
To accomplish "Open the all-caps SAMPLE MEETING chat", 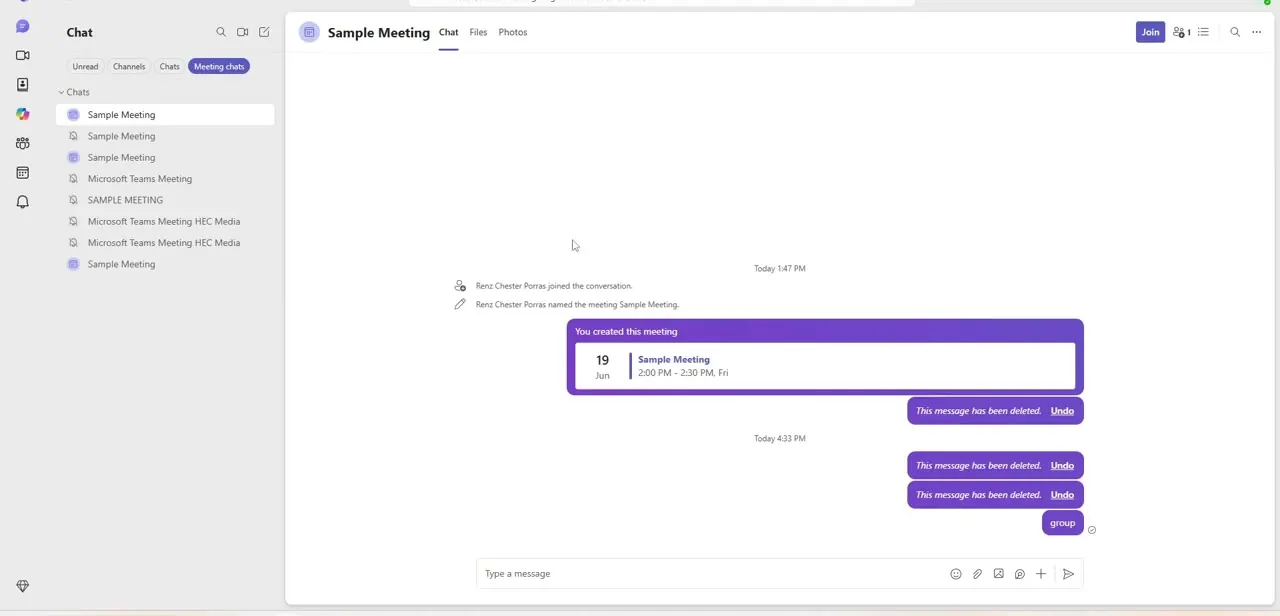I will point(165,200).
